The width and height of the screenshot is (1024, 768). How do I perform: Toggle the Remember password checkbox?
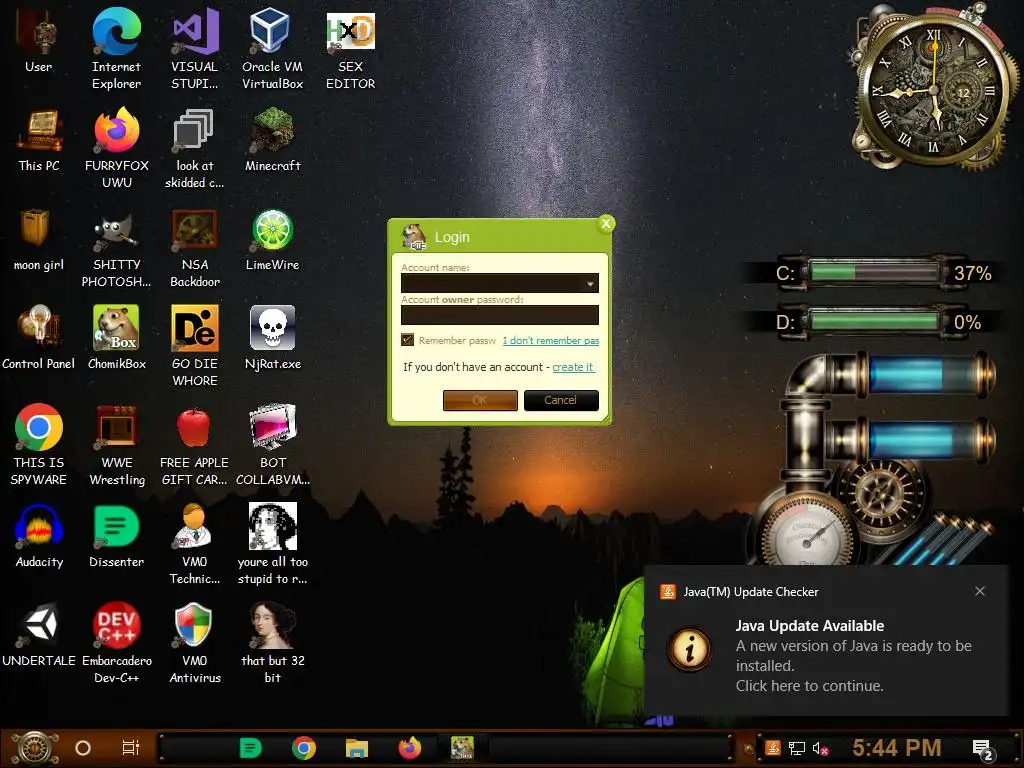coord(408,340)
